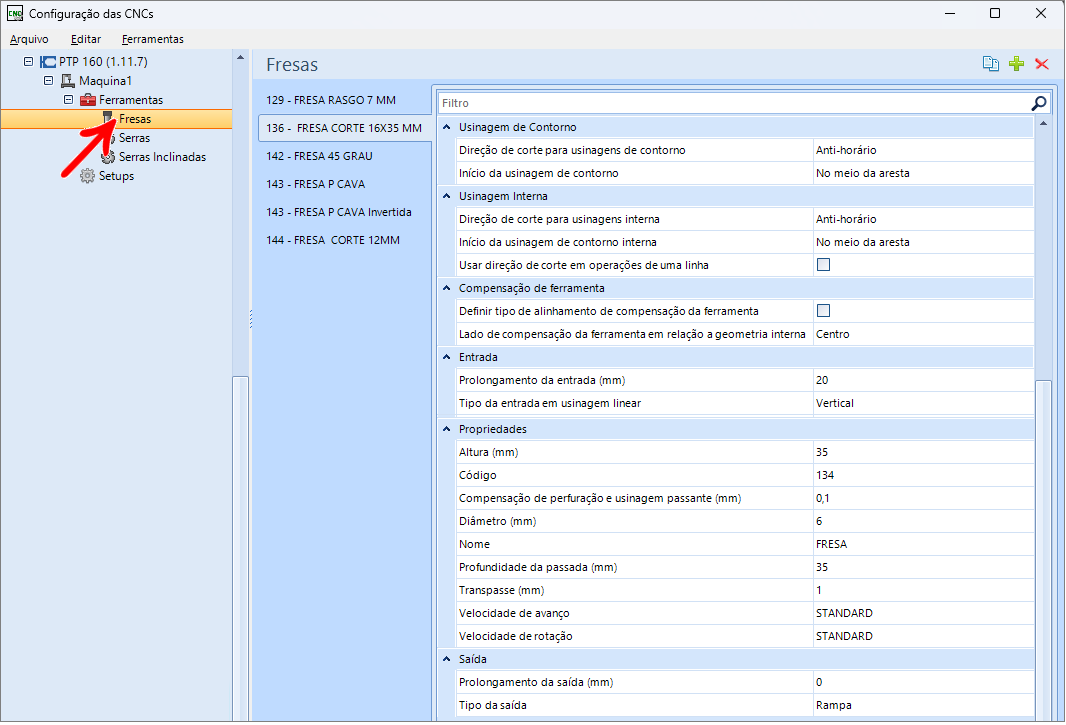Click the Serras Inclinadas saw icon

tap(107, 157)
